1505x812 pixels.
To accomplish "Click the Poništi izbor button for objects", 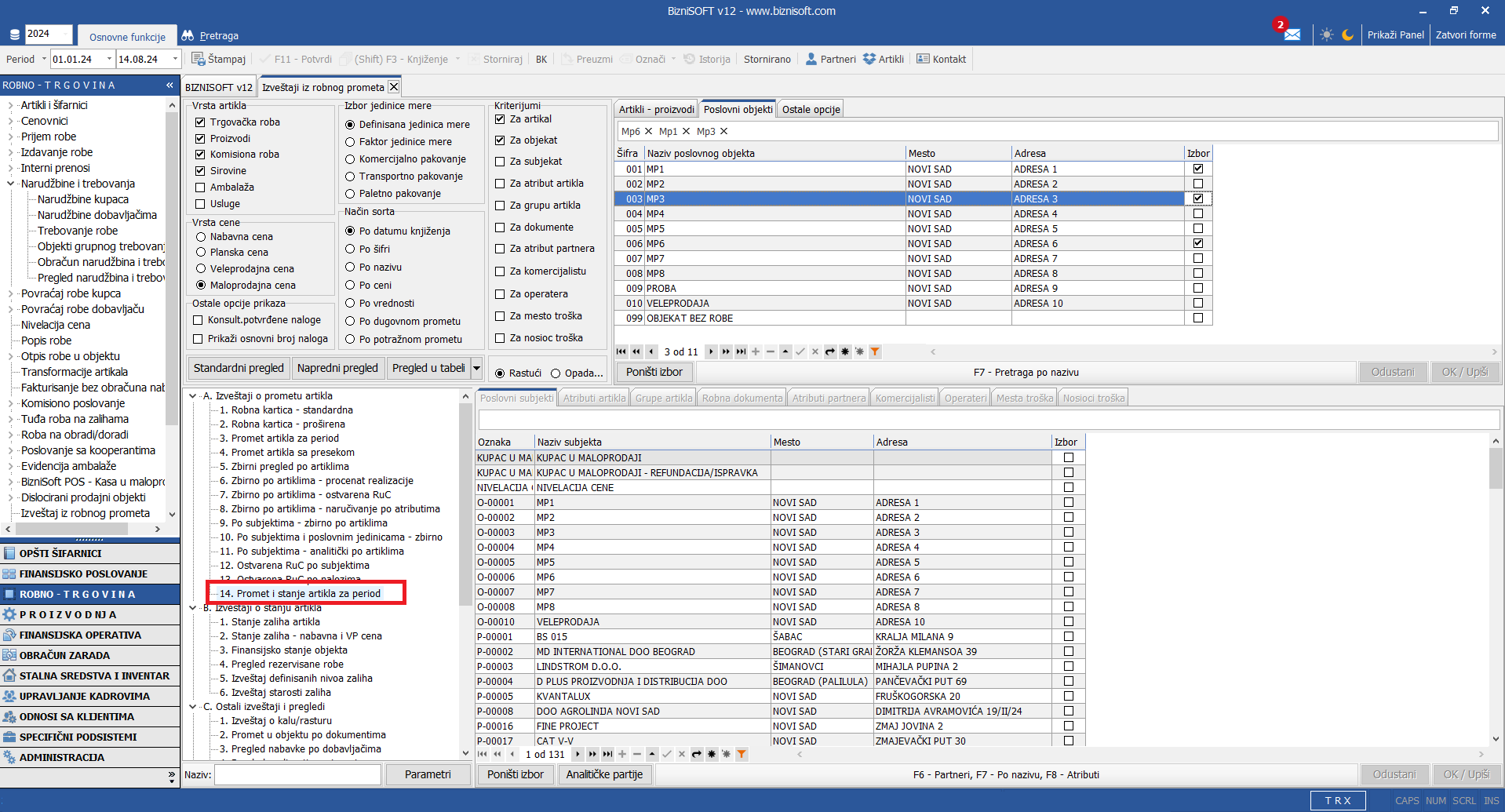I will pyautogui.click(x=654, y=372).
